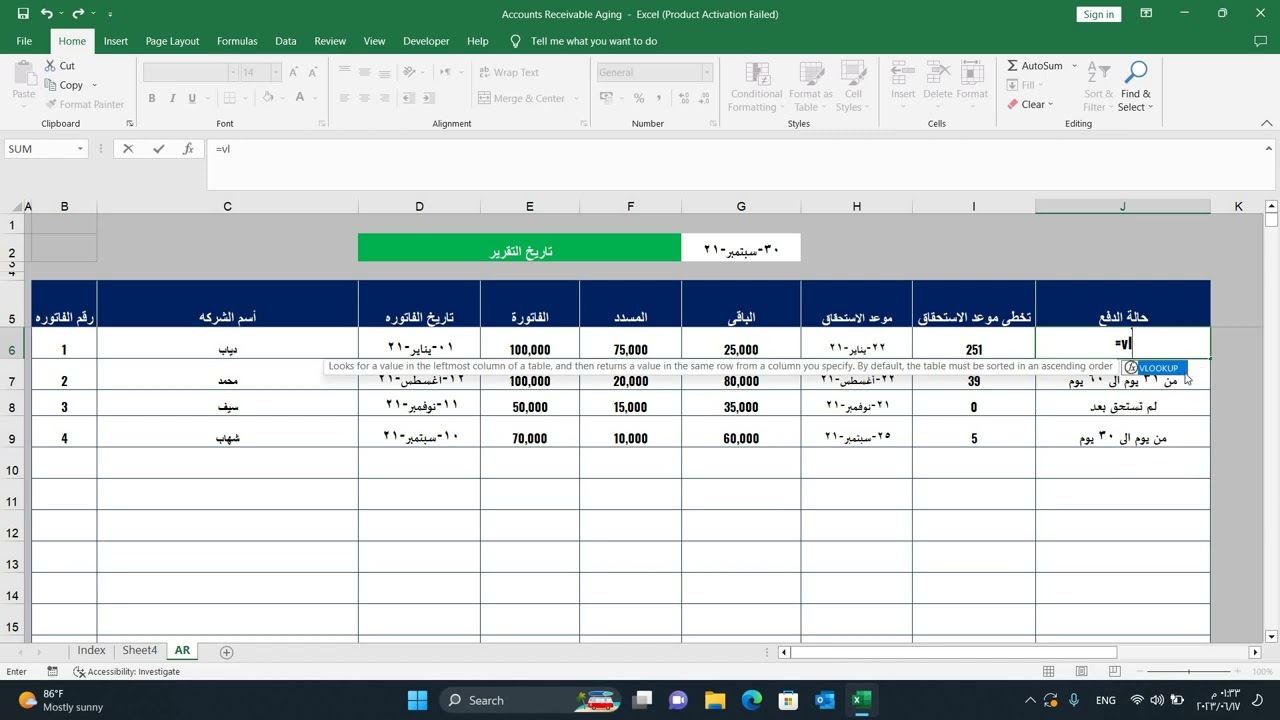This screenshot has height=720, width=1280.
Task: Open the number format dropdown showing General
Action: pos(706,72)
